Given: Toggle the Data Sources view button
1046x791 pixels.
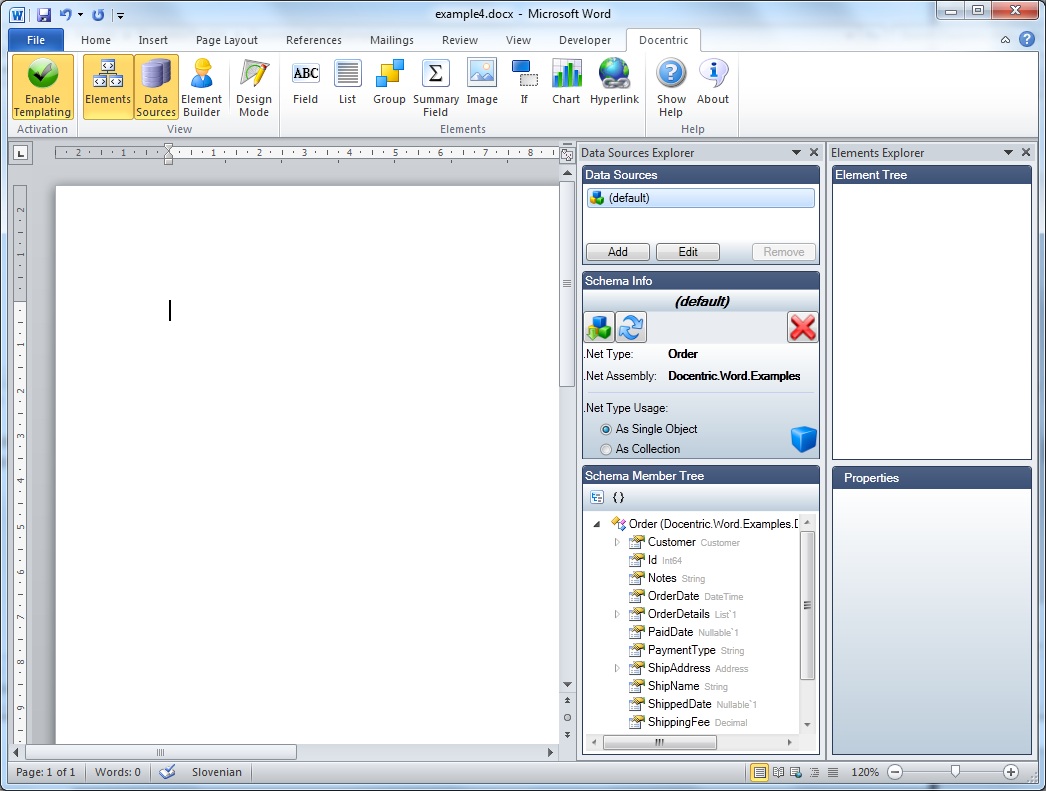Looking at the screenshot, I should [x=156, y=87].
